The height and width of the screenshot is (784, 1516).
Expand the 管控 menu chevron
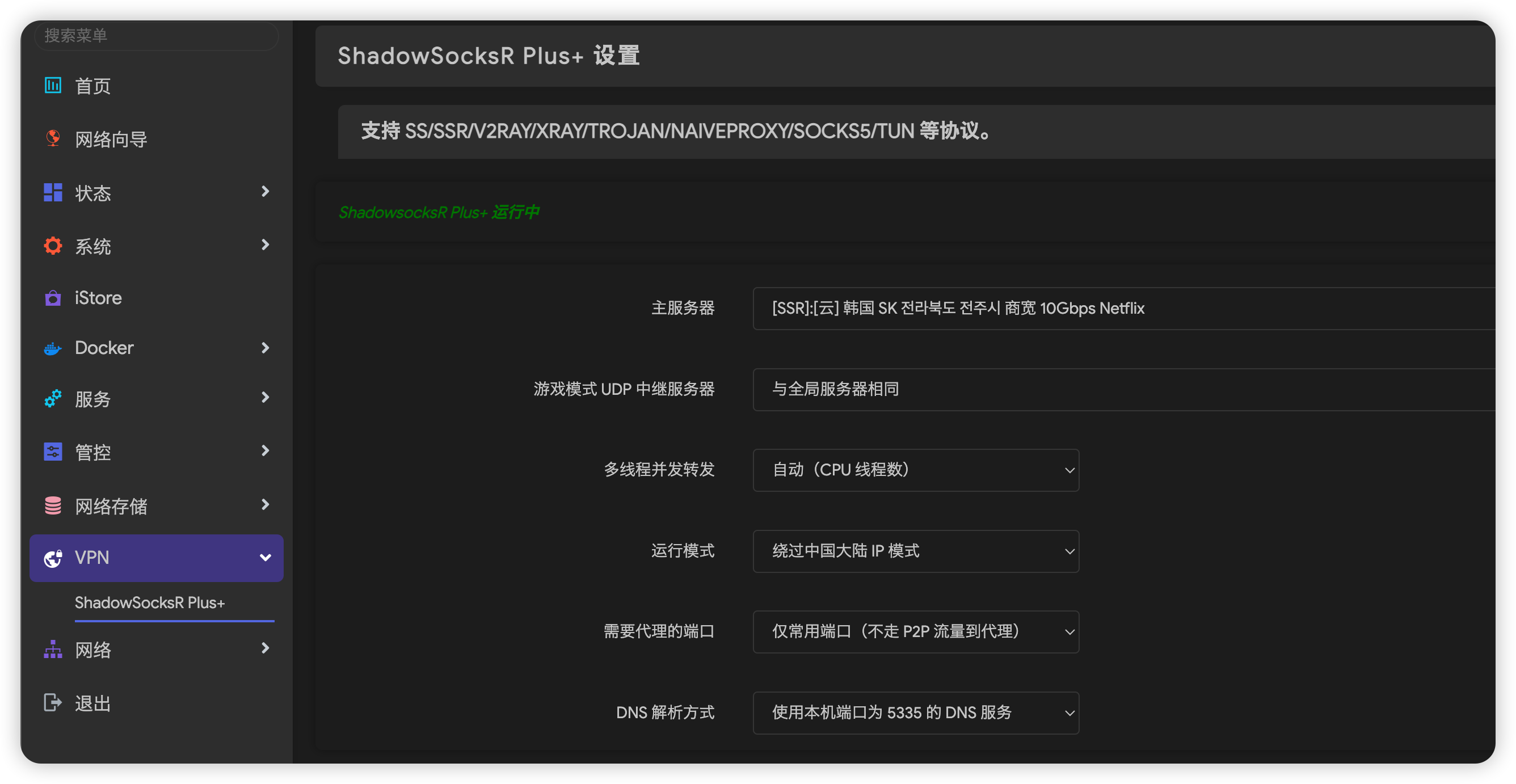pos(265,451)
